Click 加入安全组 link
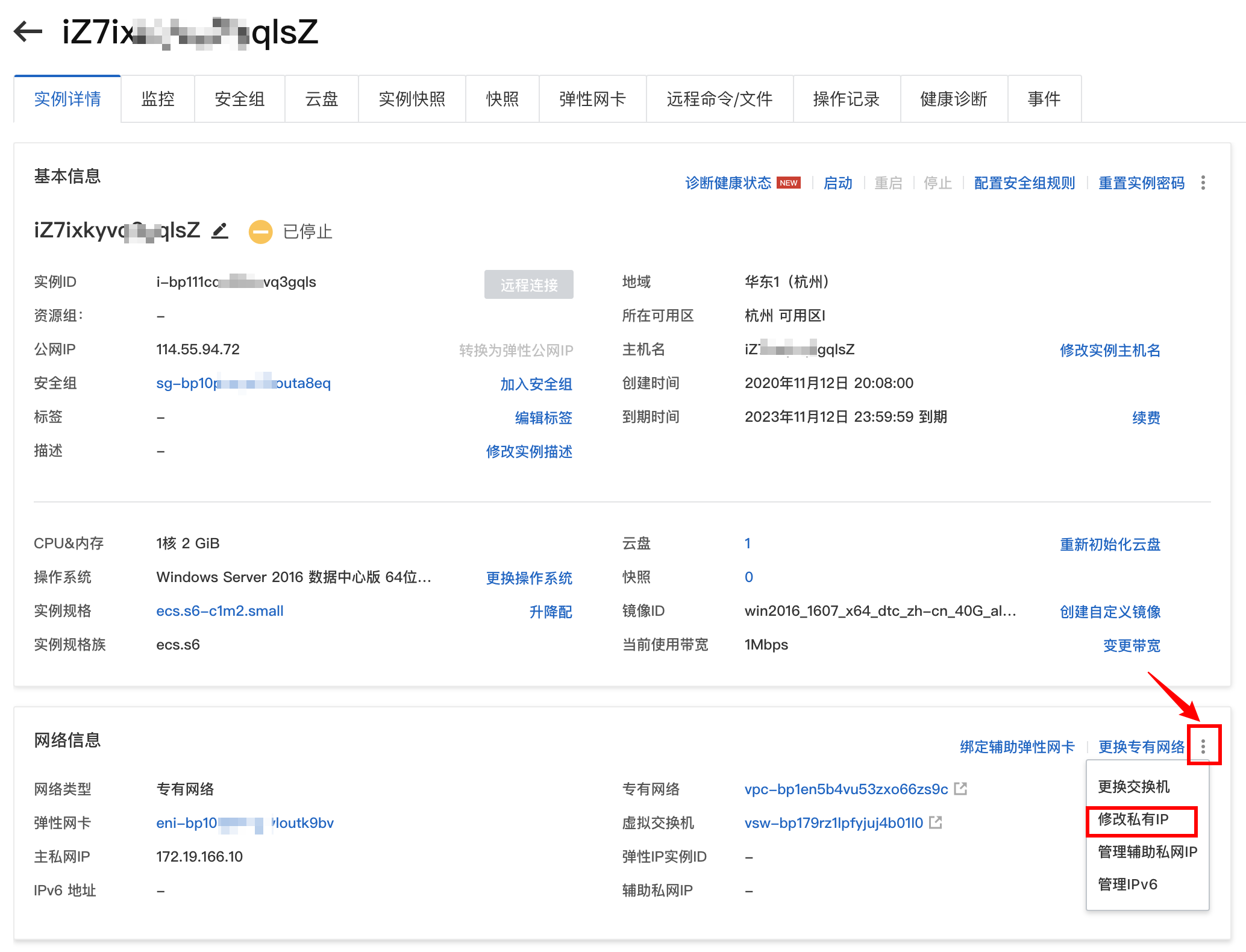The width and height of the screenshot is (1246, 952). point(536,384)
